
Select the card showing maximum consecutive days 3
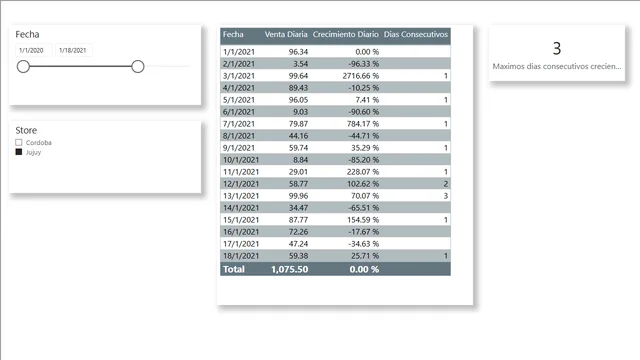click(x=557, y=53)
